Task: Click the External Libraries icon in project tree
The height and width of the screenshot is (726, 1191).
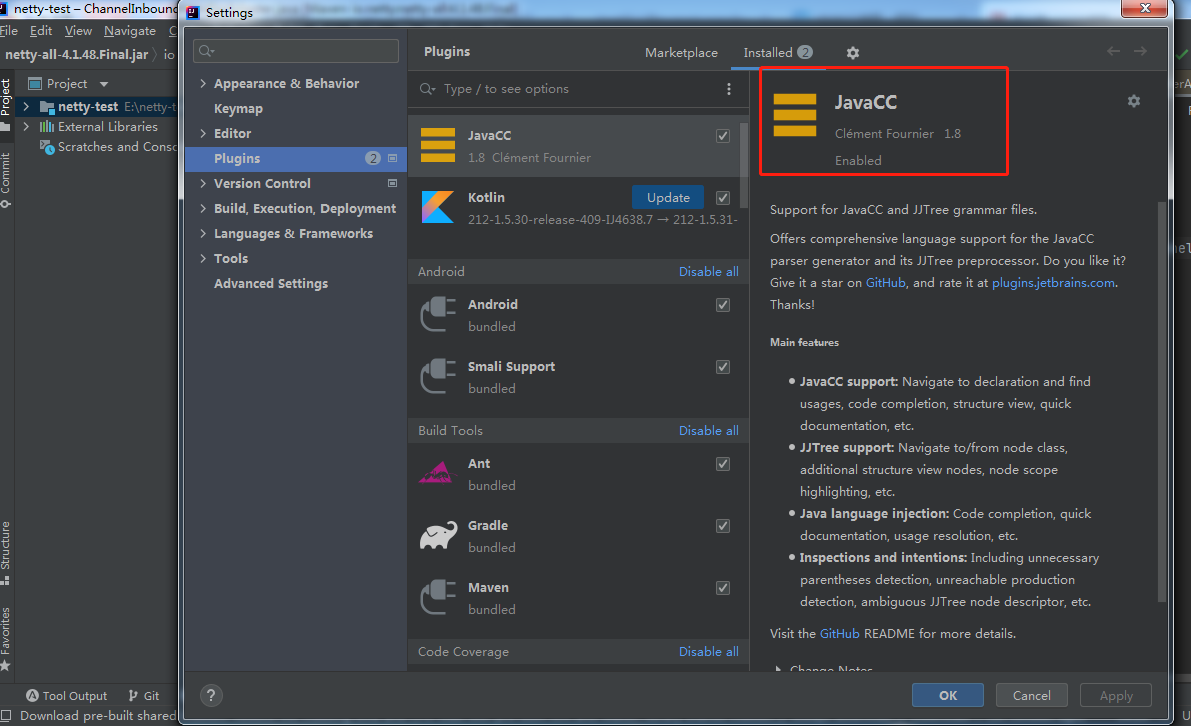Action: click(x=46, y=127)
